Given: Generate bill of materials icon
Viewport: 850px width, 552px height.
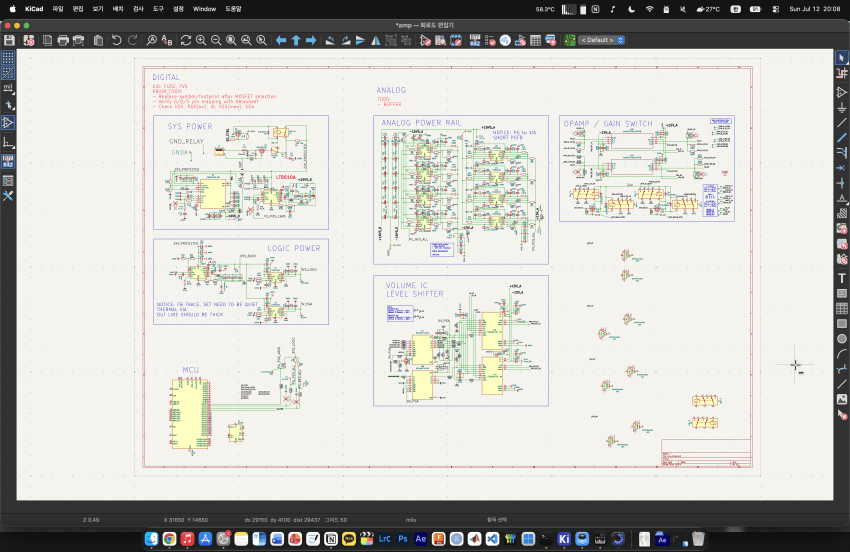Looking at the screenshot, I should point(551,40).
